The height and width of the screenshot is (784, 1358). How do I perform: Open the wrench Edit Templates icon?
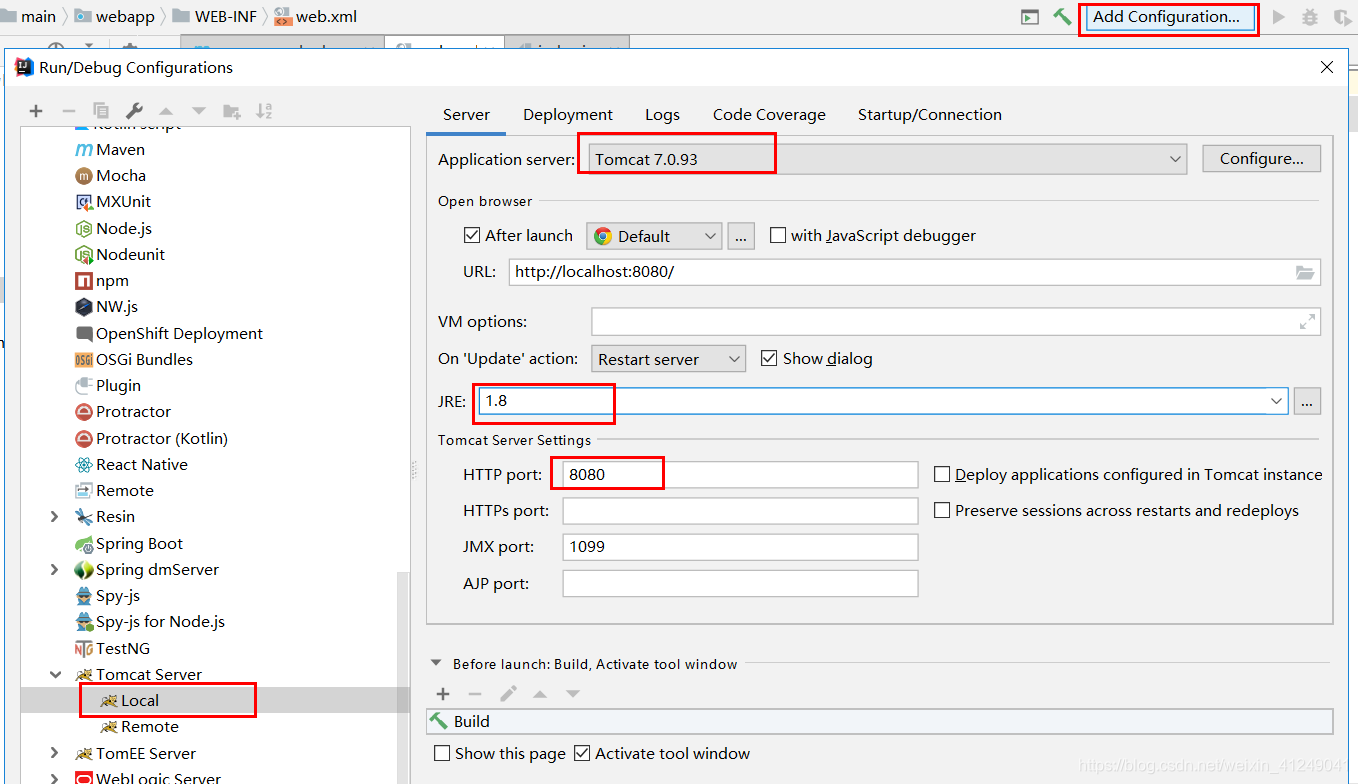pos(134,111)
